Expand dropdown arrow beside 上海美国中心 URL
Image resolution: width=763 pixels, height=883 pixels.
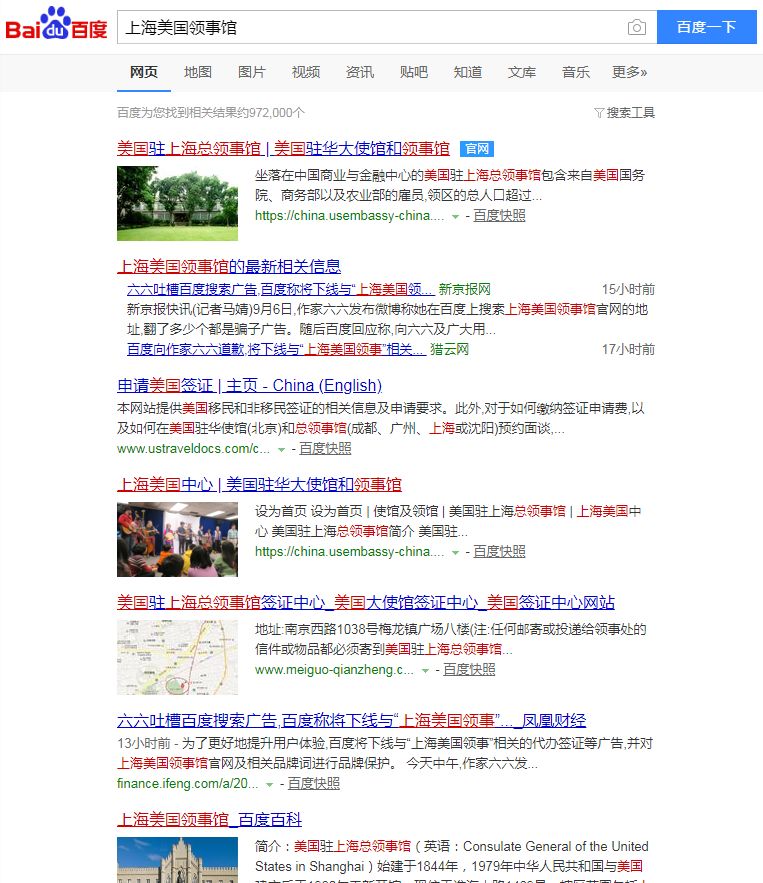(455, 552)
